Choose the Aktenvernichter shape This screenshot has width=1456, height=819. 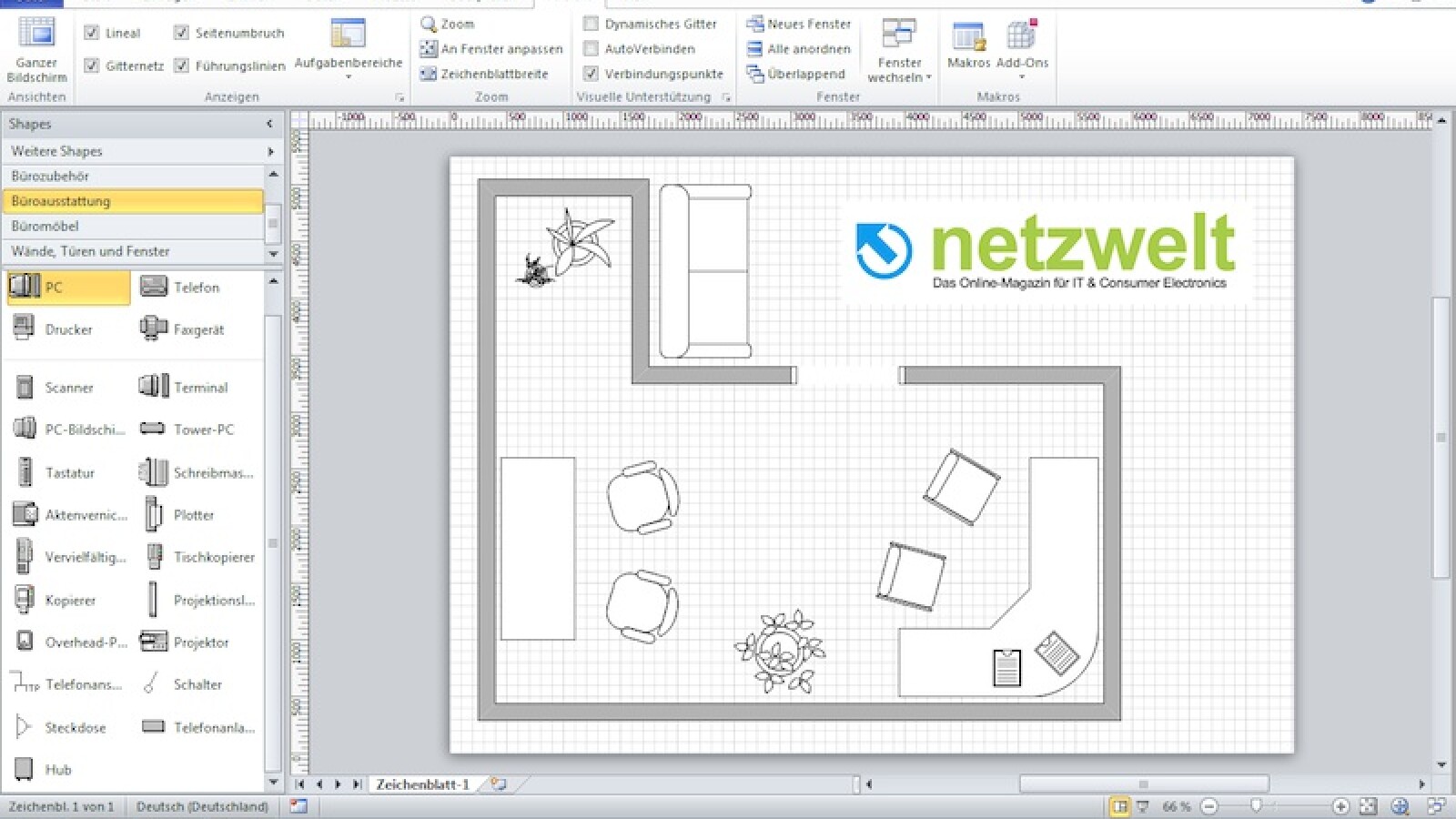point(68,515)
